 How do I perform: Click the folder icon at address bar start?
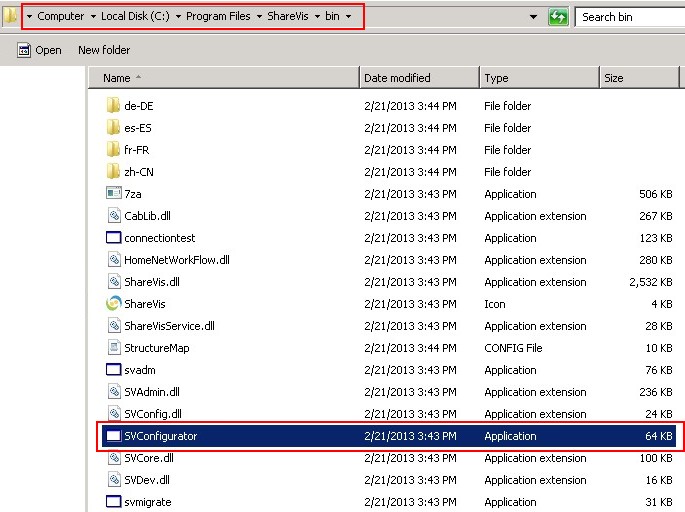(x=10, y=16)
